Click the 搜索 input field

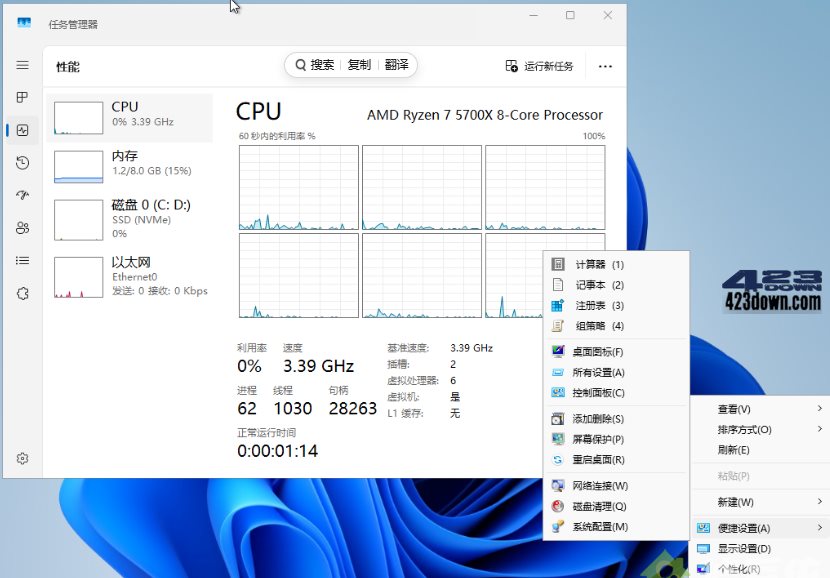tap(325, 65)
